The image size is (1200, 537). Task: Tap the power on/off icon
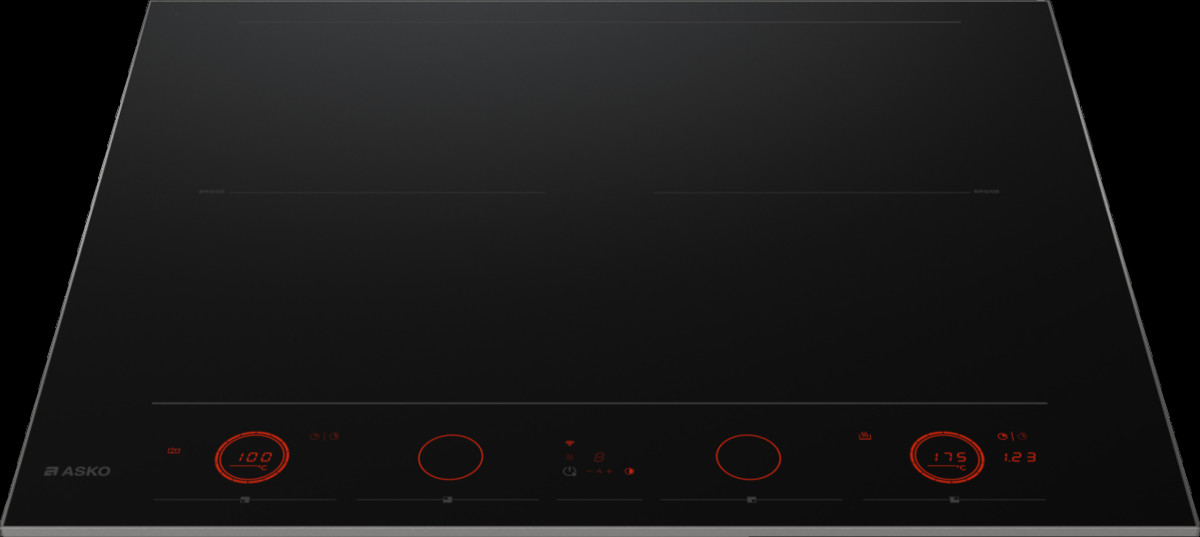[x=569, y=471]
